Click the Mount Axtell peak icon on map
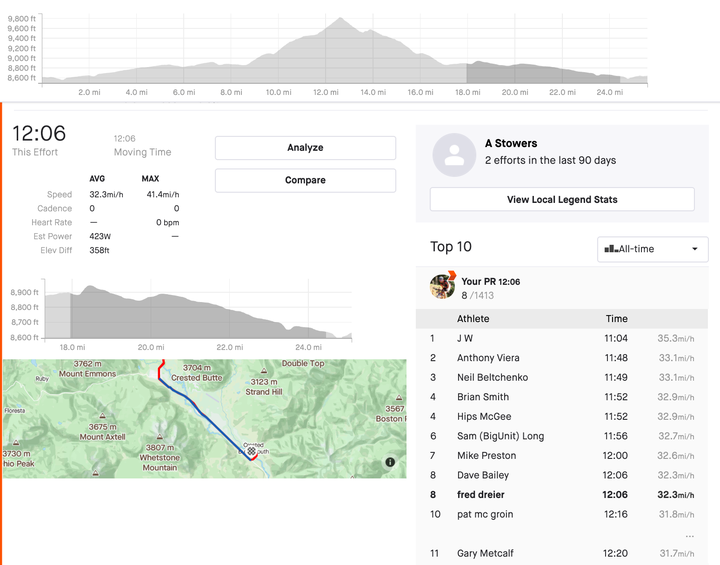 click(102, 416)
